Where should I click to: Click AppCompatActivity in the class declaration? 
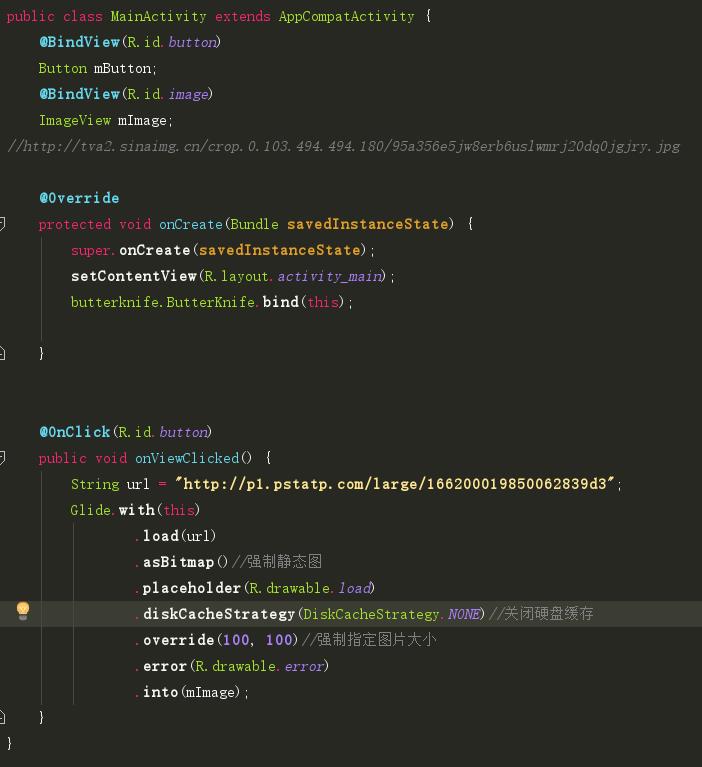346,17
